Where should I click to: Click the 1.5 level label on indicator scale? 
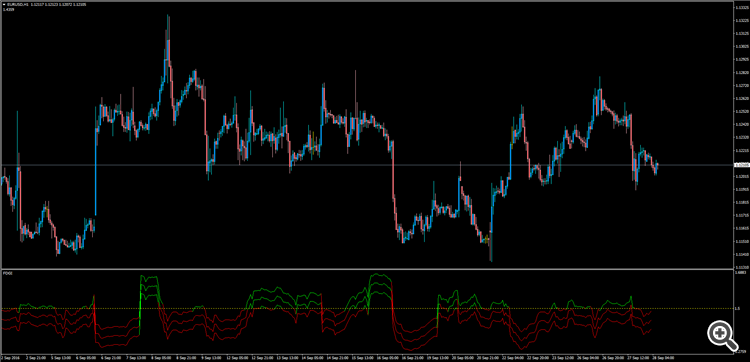tap(738, 308)
